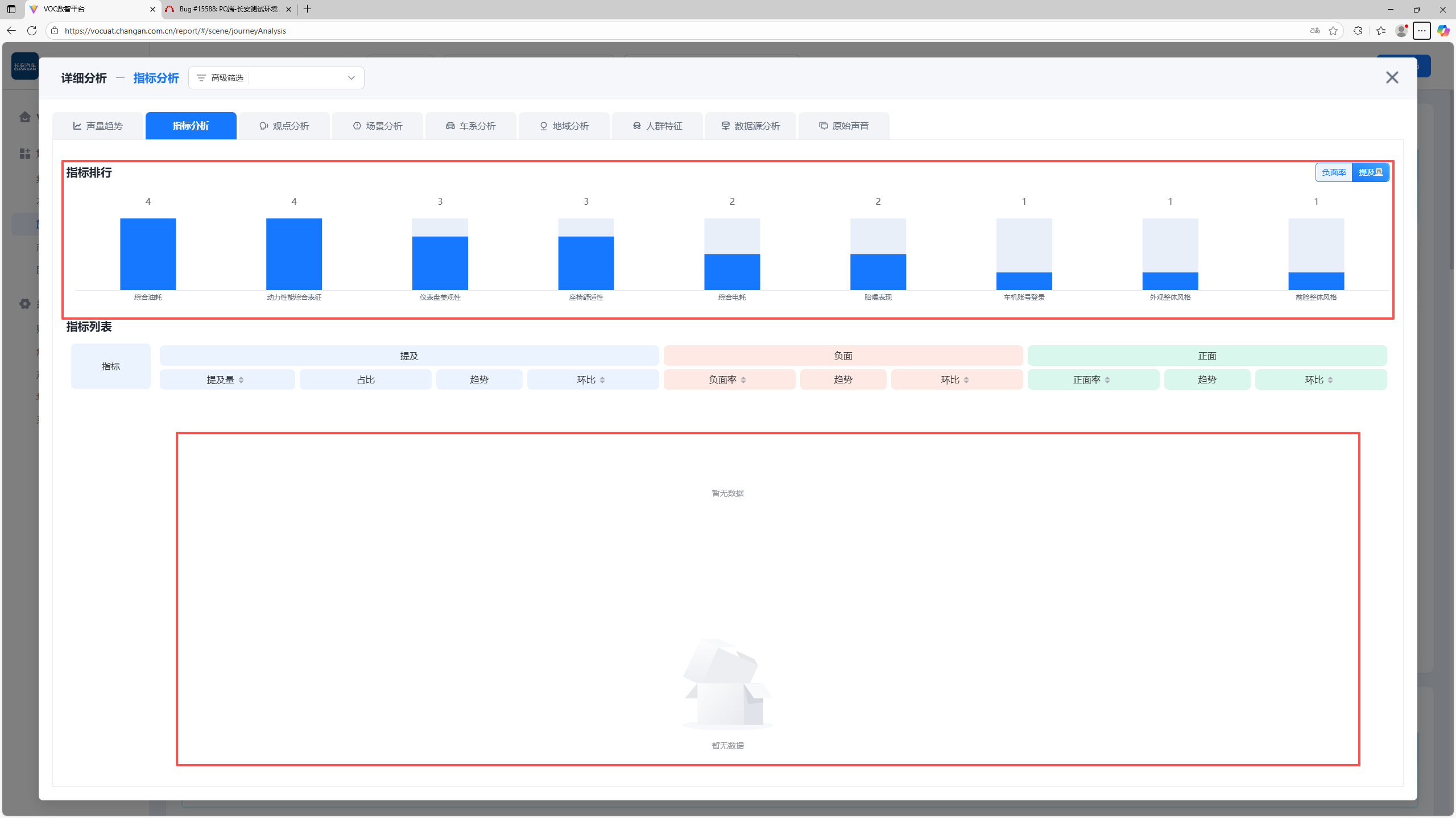Open browser extensions puzzle icon

1358,31
